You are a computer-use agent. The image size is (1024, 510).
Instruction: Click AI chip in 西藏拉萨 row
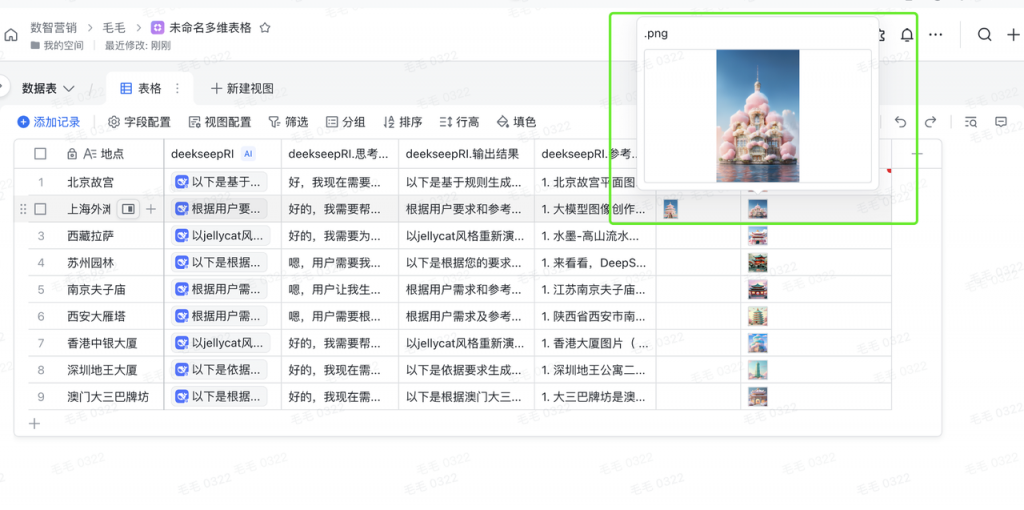click(219, 236)
